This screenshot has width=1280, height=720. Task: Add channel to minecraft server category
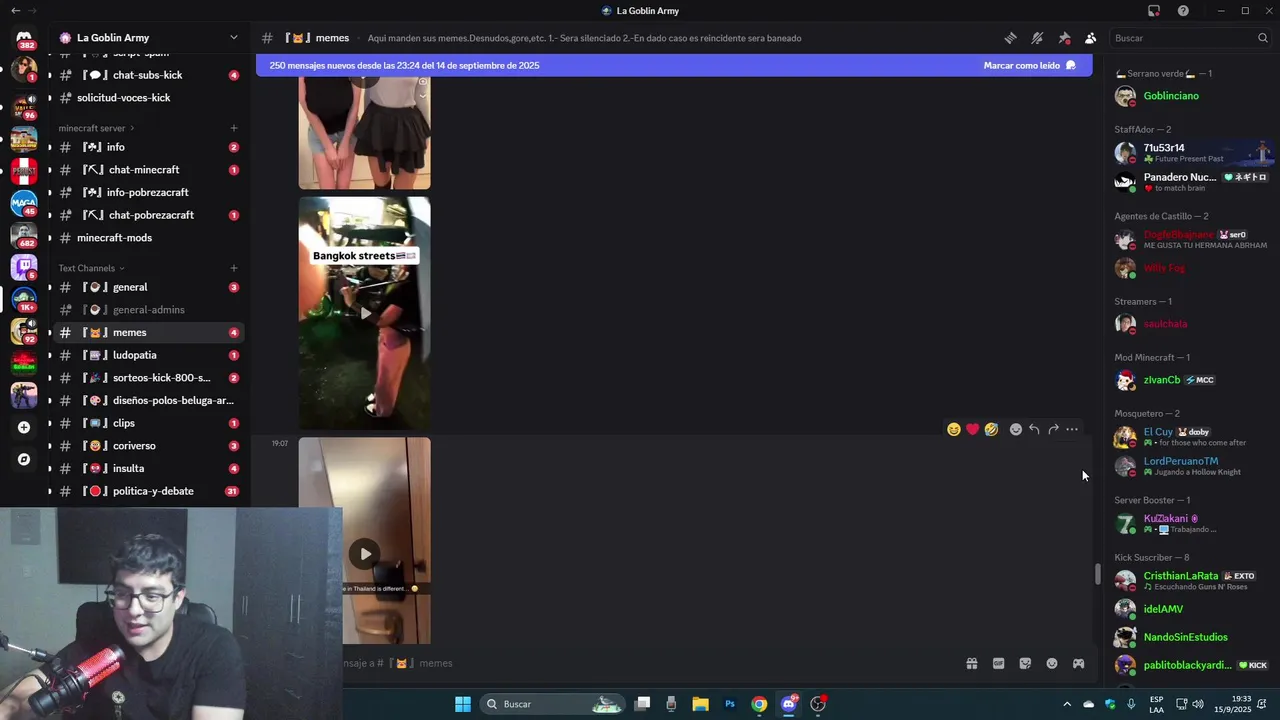tap(234, 128)
